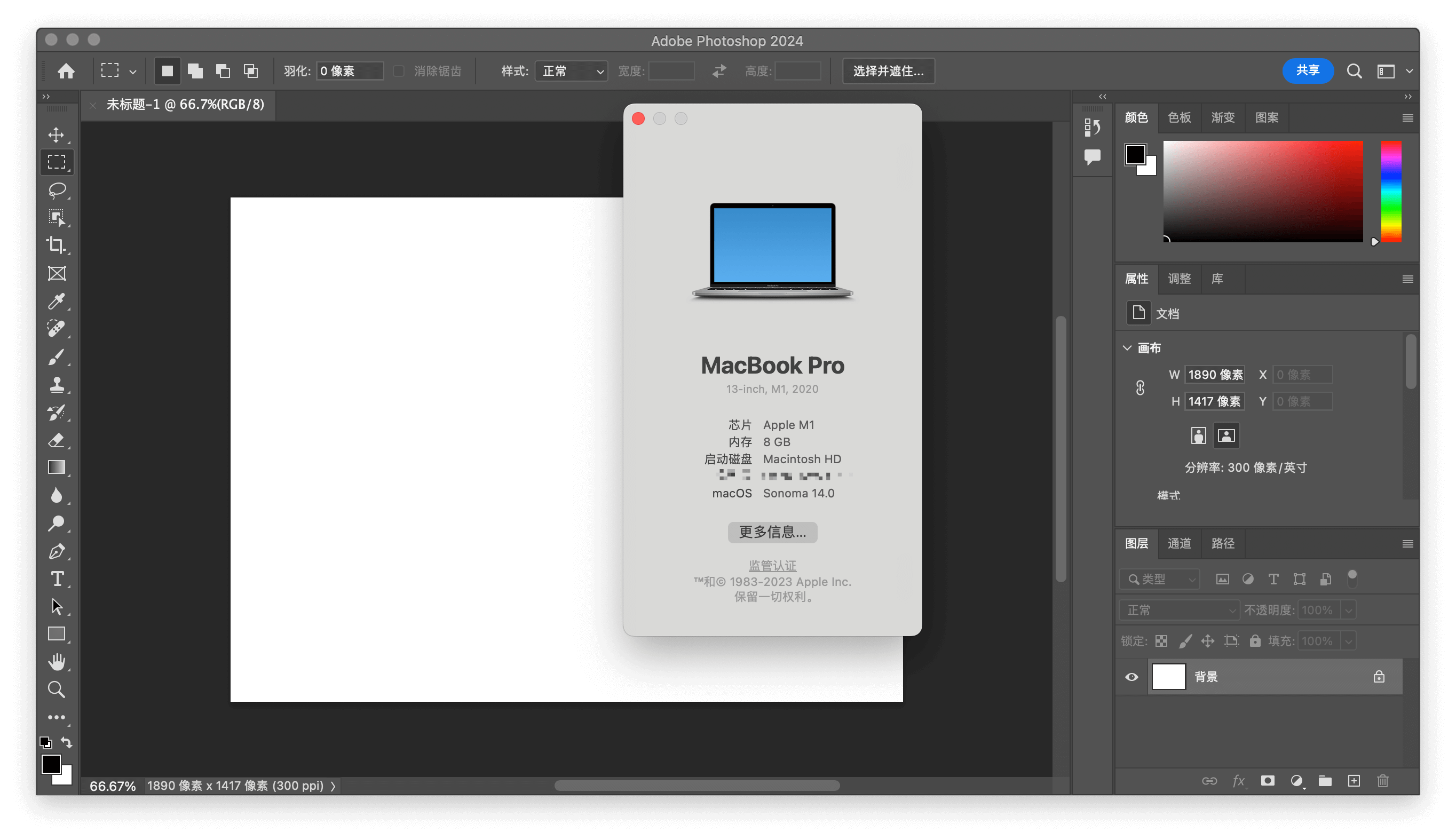Select the Crop tool
The height and width of the screenshot is (840, 1456).
(x=57, y=245)
